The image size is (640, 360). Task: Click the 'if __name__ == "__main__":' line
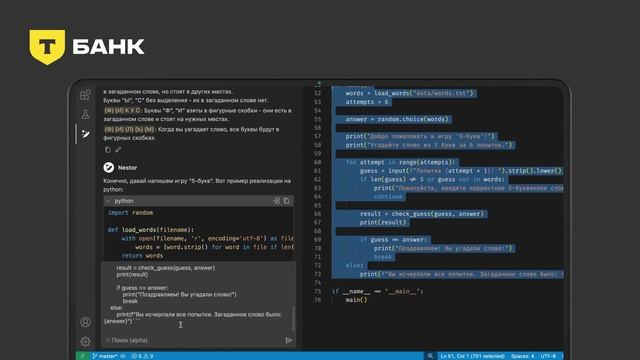pyautogui.click(x=378, y=291)
